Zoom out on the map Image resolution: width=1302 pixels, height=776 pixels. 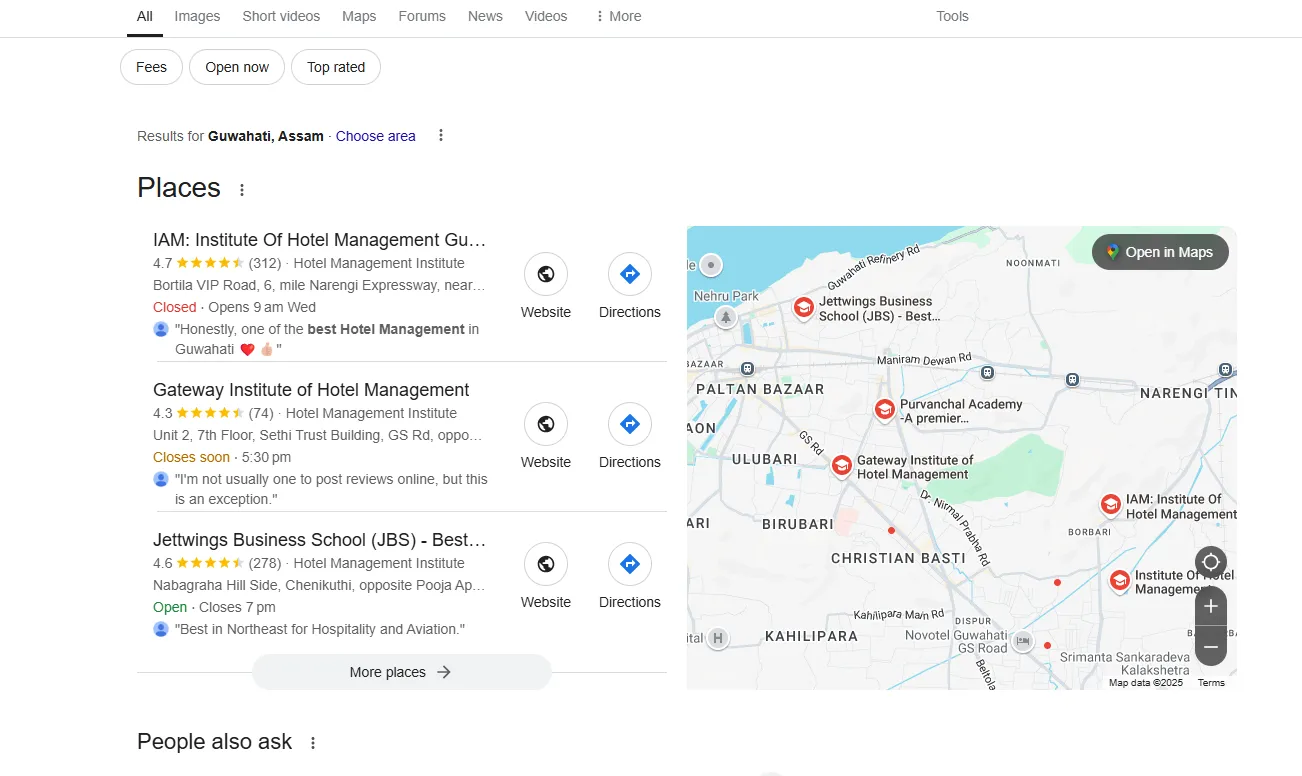pos(1211,646)
